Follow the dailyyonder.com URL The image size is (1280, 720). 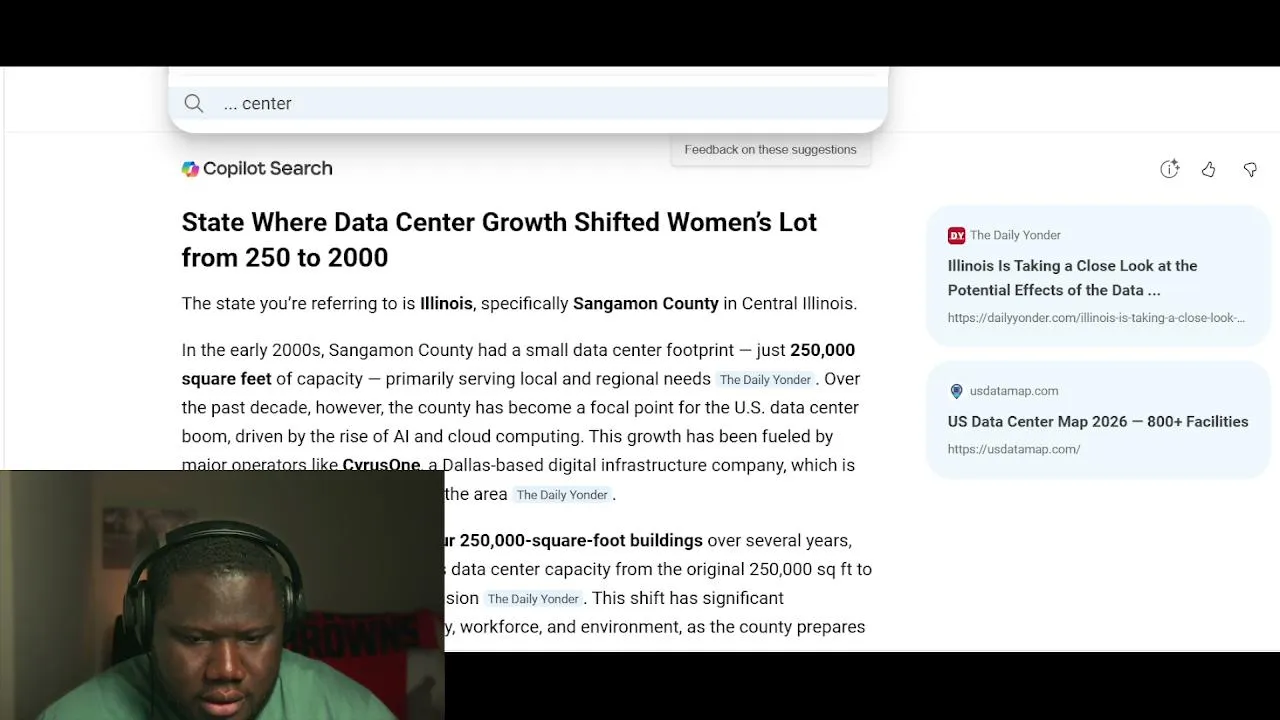pos(1096,318)
